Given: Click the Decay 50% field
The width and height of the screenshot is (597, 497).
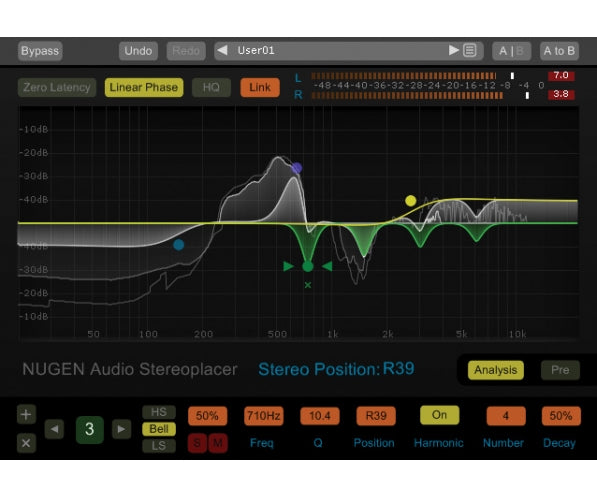Looking at the screenshot, I should click(561, 415).
